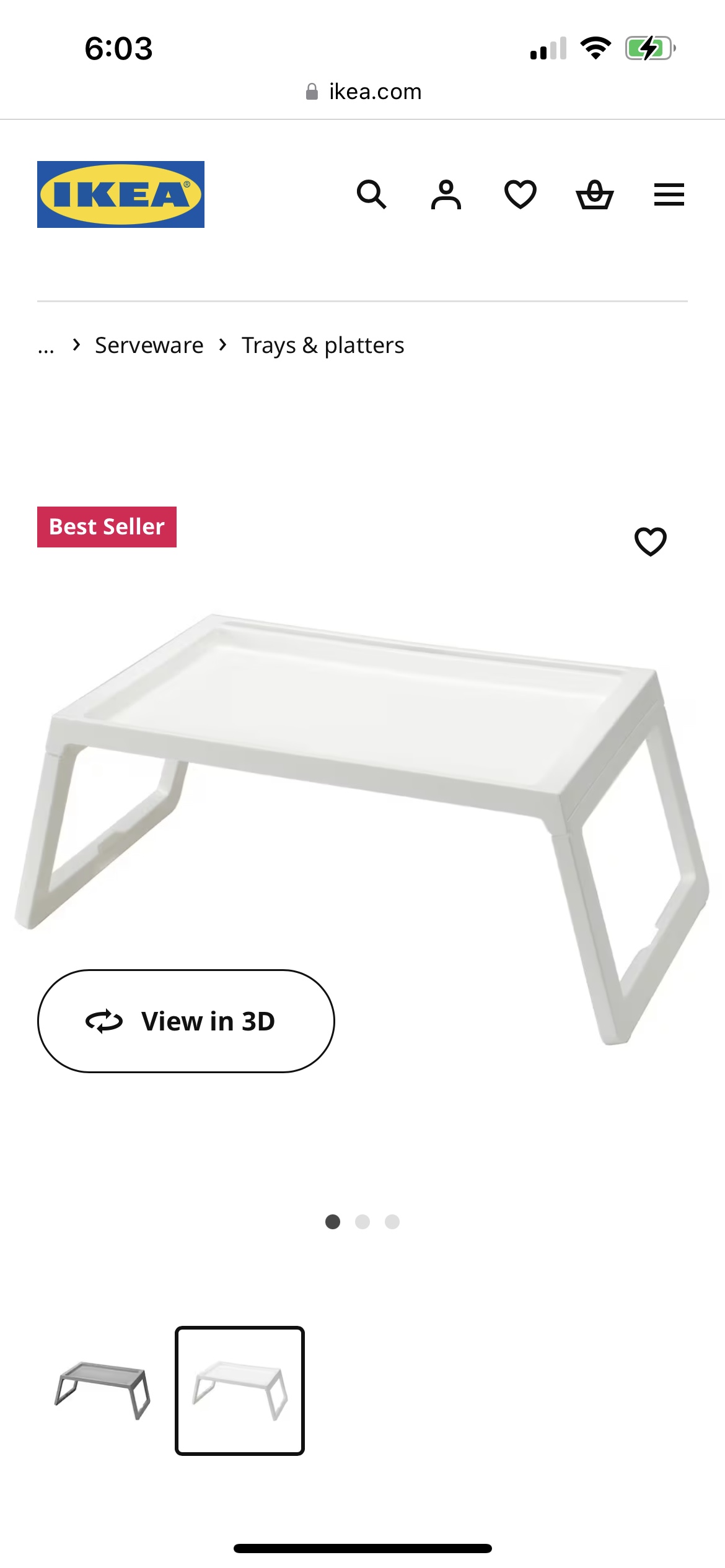Image resolution: width=725 pixels, height=1568 pixels.
Task: Open the hamburger menu
Action: [669, 194]
